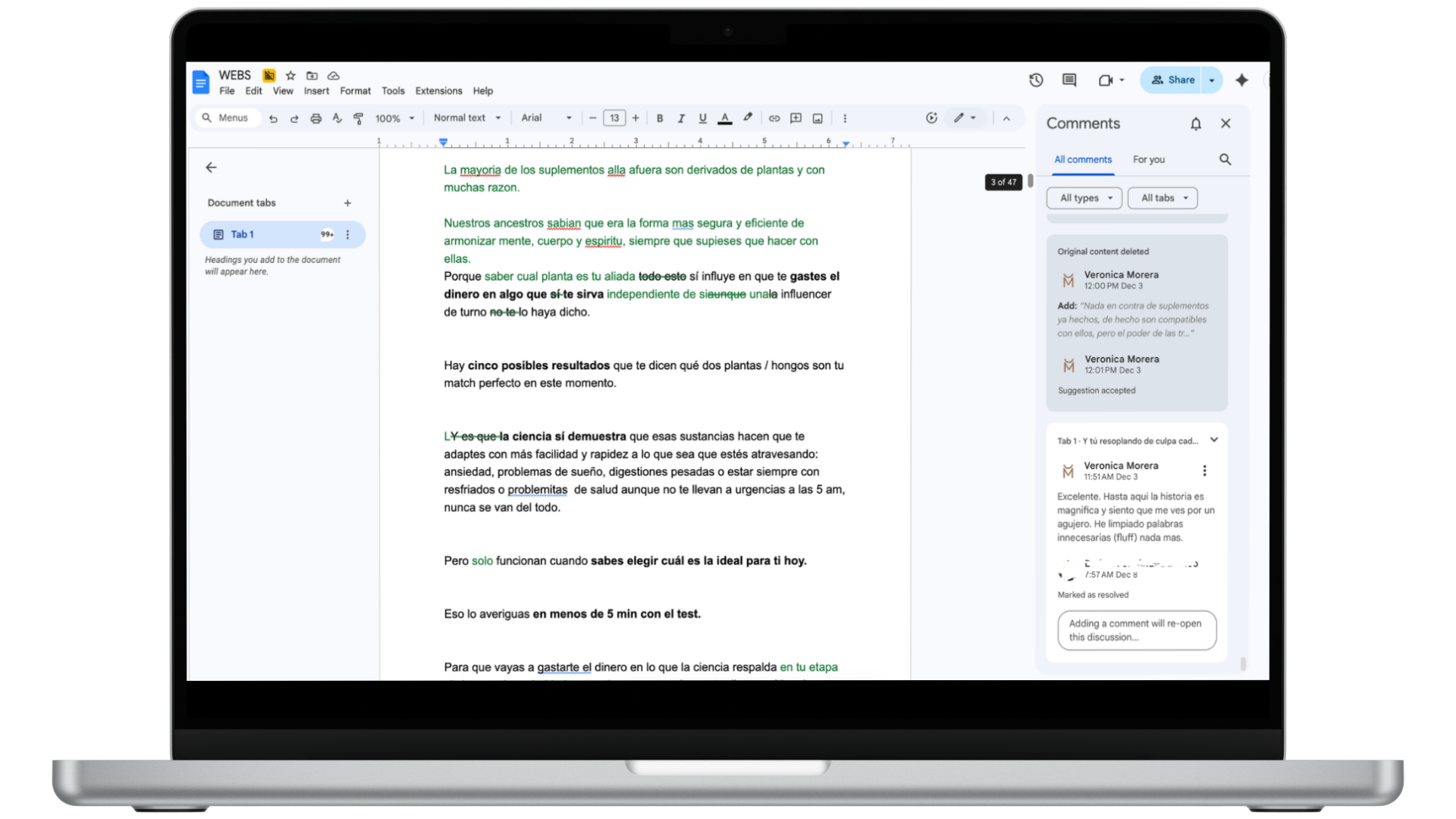Toggle underline formatting

click(702, 118)
